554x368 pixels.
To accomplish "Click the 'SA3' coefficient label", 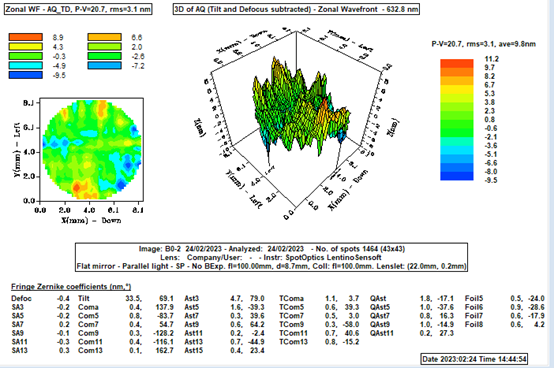I will (17, 307).
